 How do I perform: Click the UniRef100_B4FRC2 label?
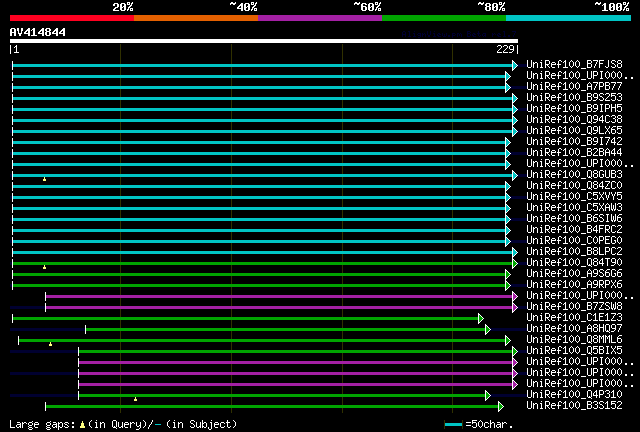pyautogui.click(x=574, y=229)
